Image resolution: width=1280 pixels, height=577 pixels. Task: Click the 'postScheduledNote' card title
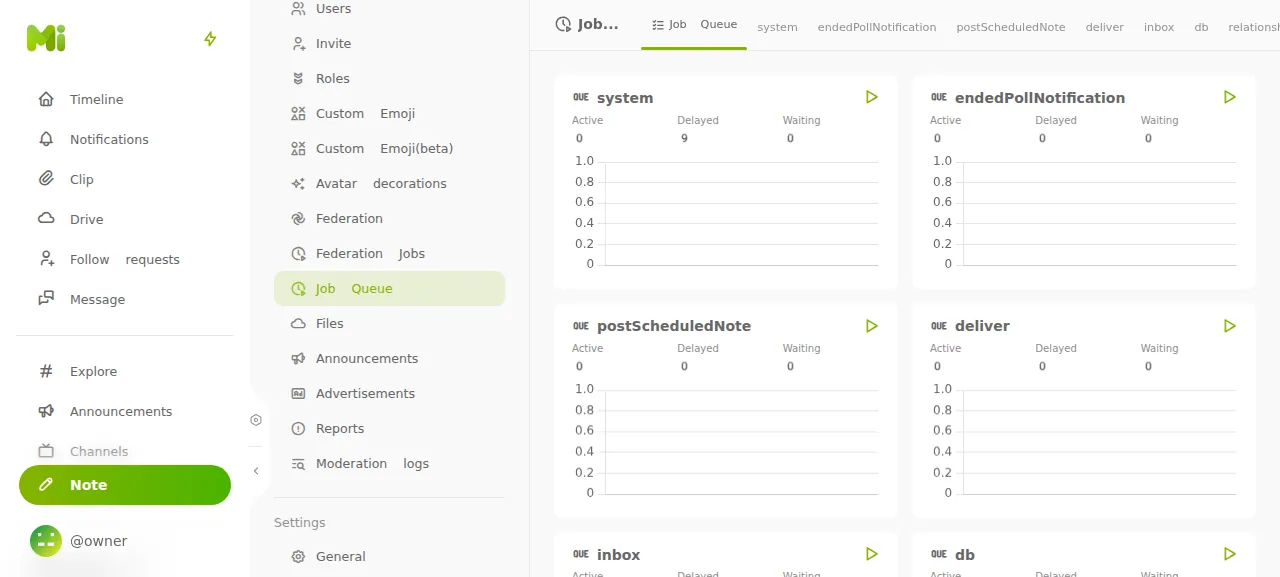coord(674,326)
